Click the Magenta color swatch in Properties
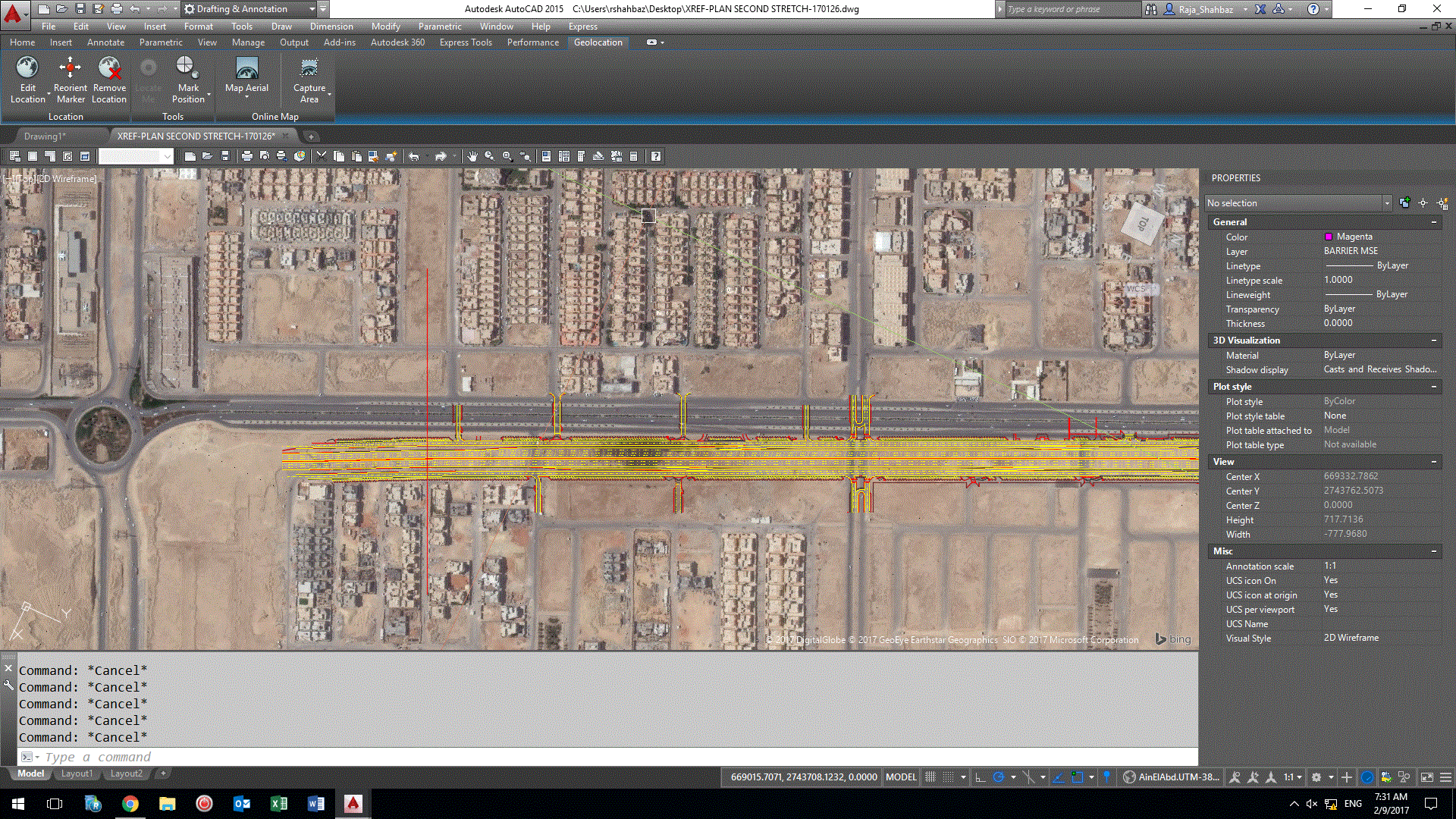The width and height of the screenshot is (1456, 819). point(1329,236)
